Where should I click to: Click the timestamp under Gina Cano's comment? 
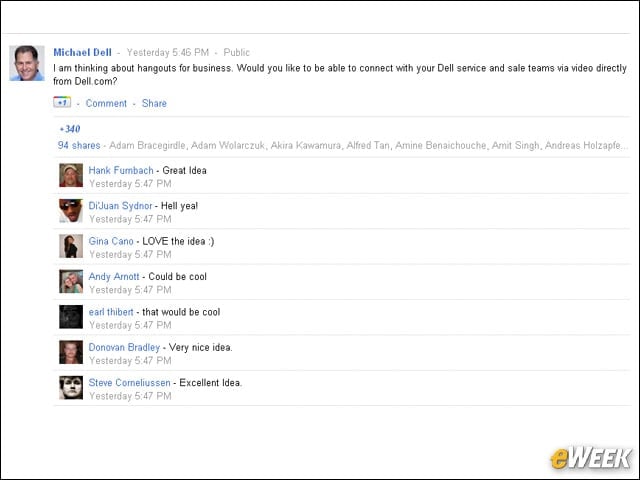tap(130, 255)
